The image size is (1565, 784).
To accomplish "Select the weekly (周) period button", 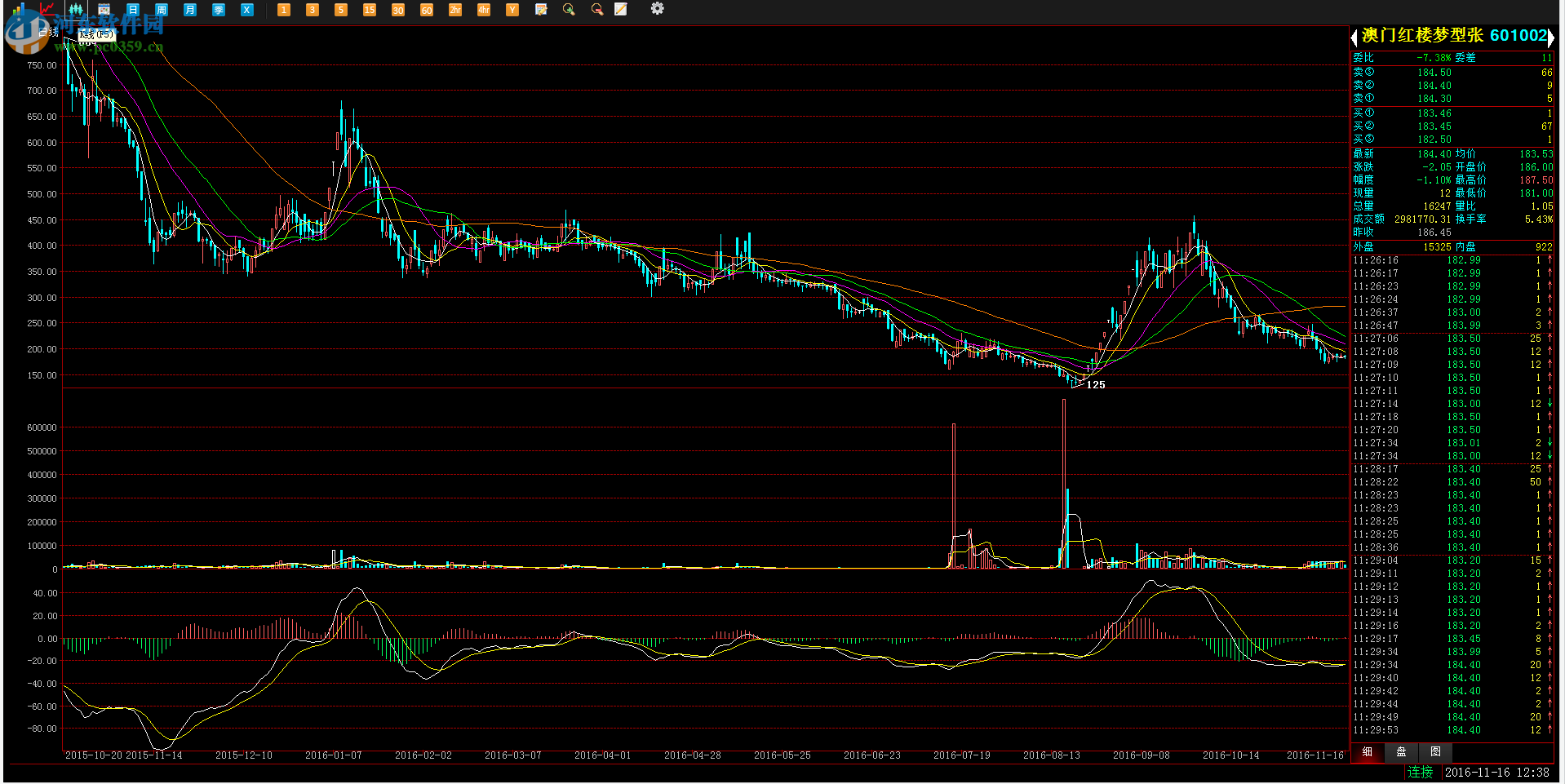I will click(x=162, y=10).
